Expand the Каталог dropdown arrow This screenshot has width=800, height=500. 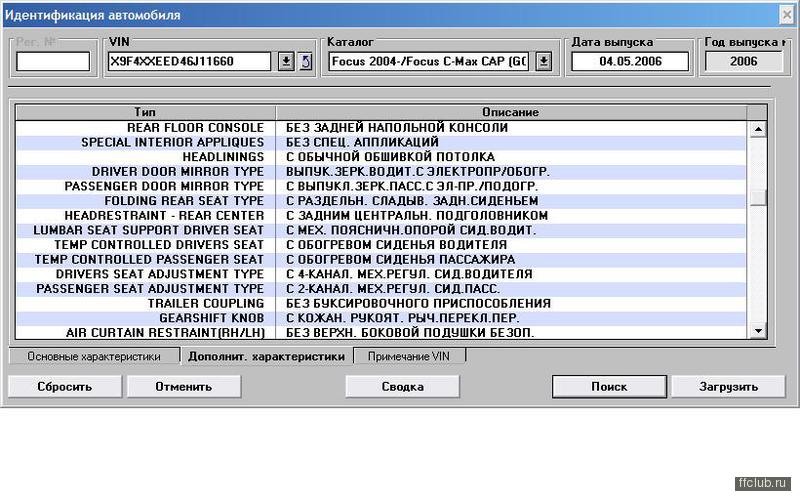tap(544, 62)
